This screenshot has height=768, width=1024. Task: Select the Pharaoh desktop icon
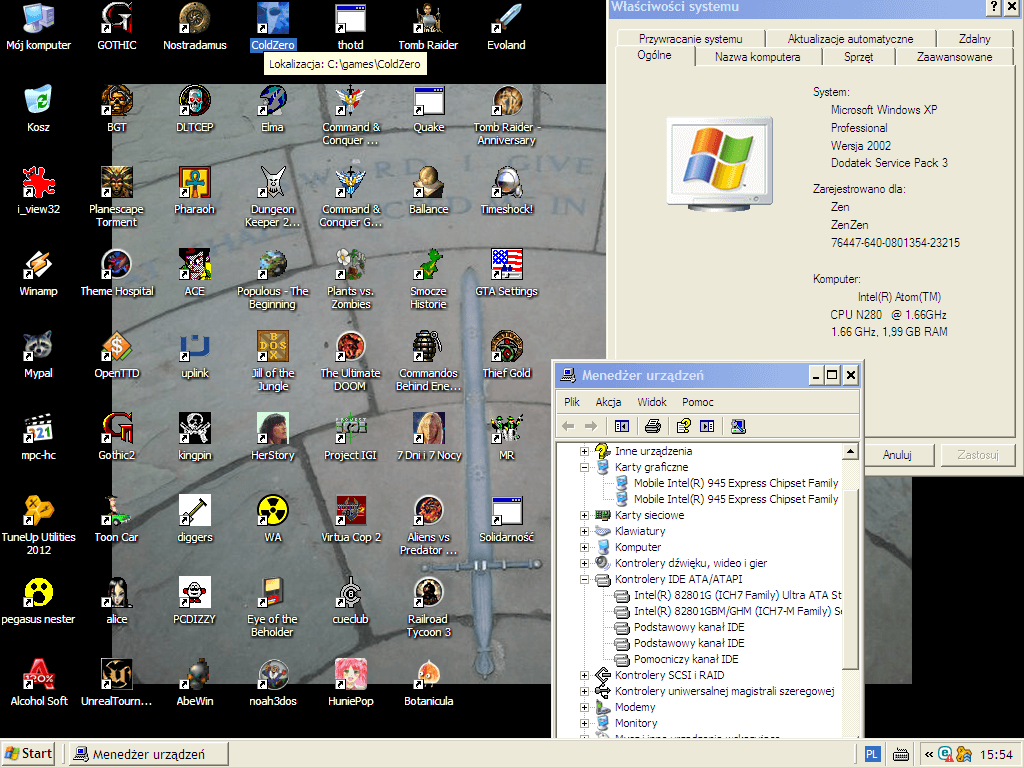click(x=195, y=191)
